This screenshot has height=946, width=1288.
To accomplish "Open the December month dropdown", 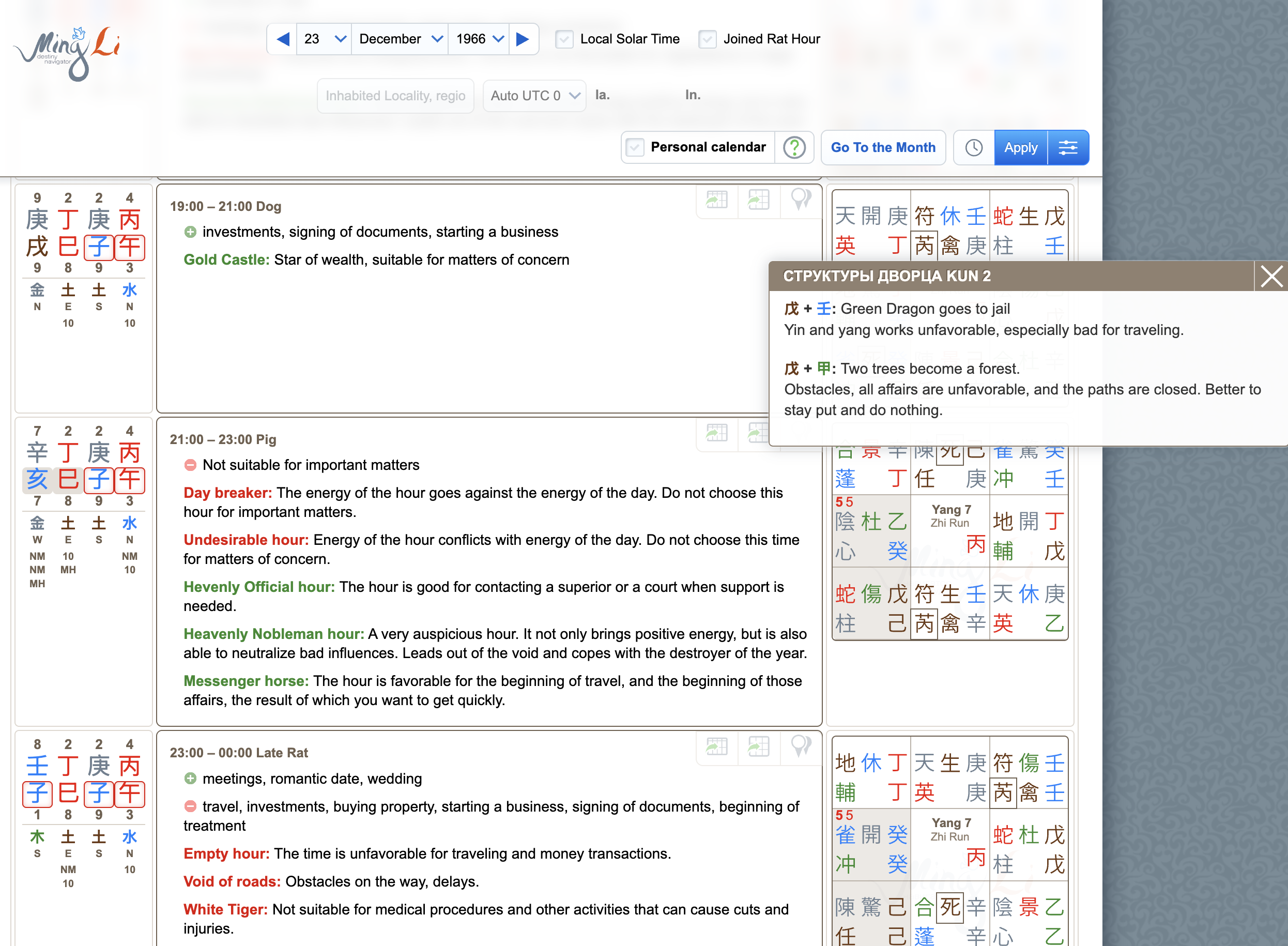I will [400, 39].
